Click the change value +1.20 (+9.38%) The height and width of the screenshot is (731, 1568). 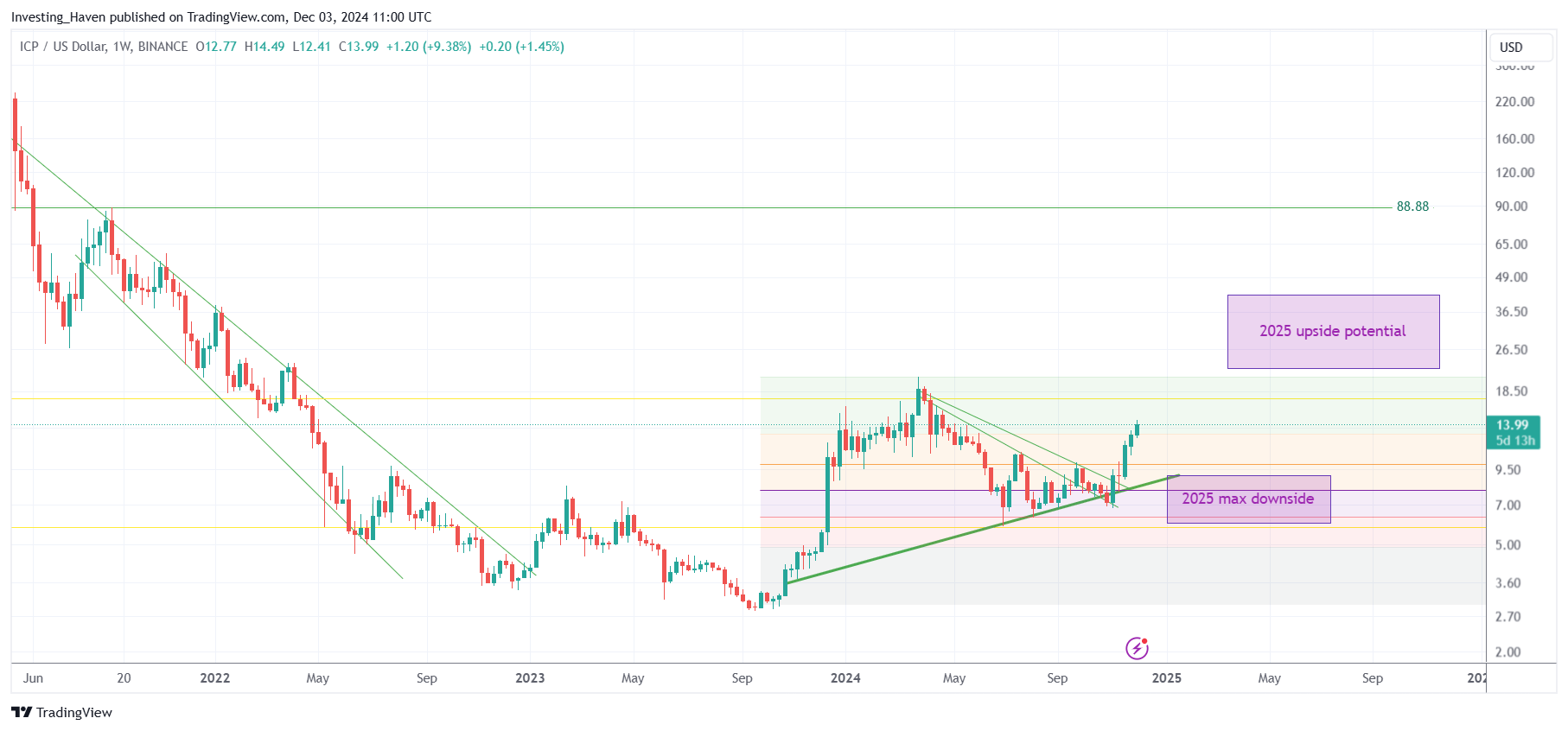[x=429, y=47]
